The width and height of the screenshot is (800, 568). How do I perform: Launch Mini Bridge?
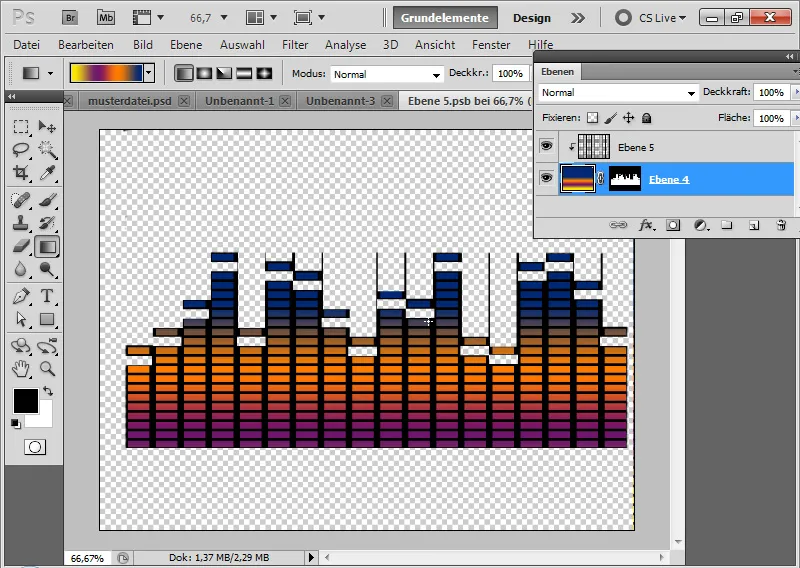[106, 18]
